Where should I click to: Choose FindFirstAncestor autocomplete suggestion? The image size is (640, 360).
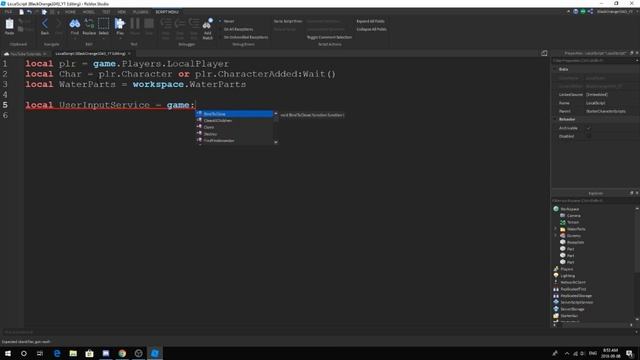tap(234, 140)
